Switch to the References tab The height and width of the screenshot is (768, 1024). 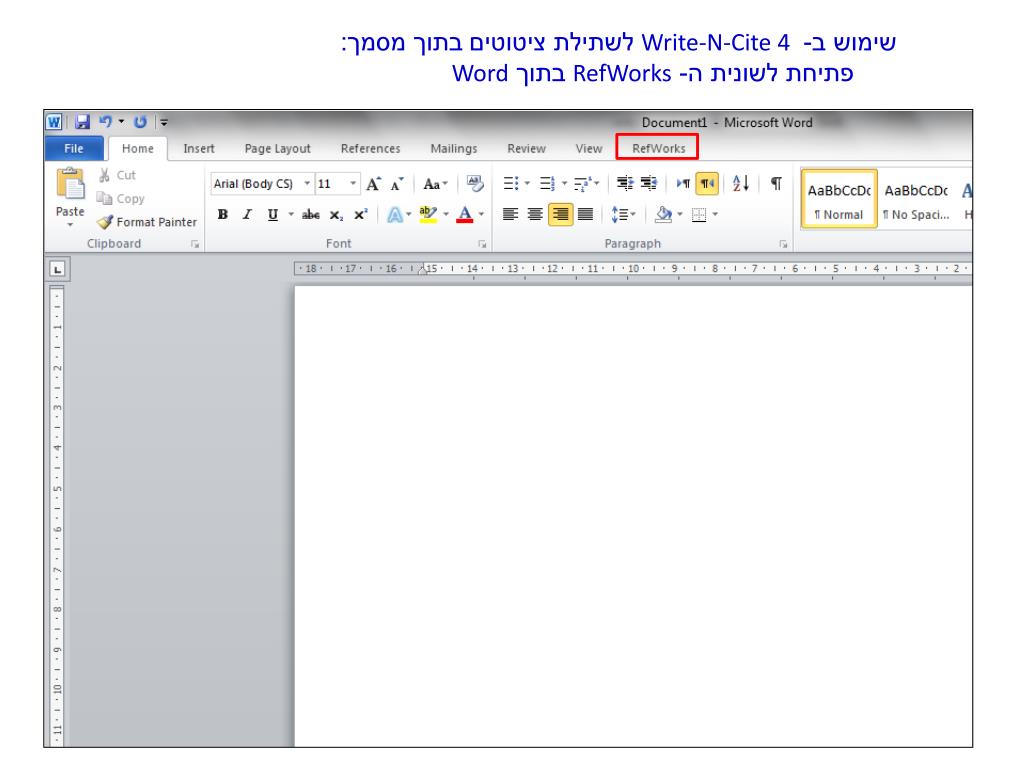coord(370,149)
